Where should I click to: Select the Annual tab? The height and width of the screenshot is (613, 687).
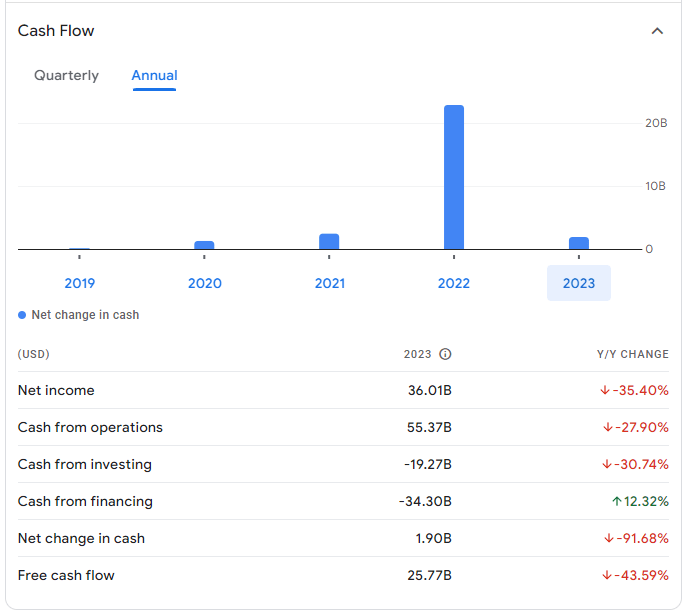click(154, 75)
